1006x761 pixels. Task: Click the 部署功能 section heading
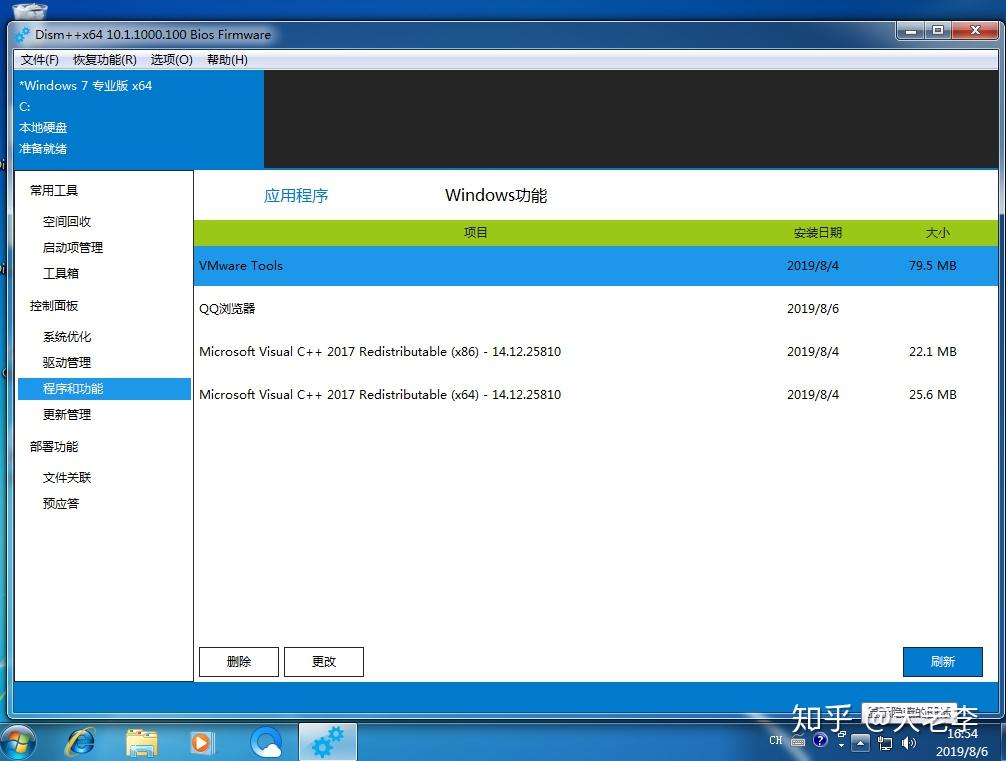pos(54,447)
